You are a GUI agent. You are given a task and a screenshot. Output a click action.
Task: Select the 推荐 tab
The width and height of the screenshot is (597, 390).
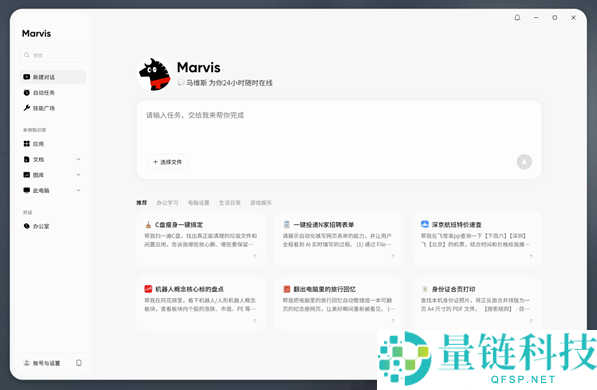[142, 203]
